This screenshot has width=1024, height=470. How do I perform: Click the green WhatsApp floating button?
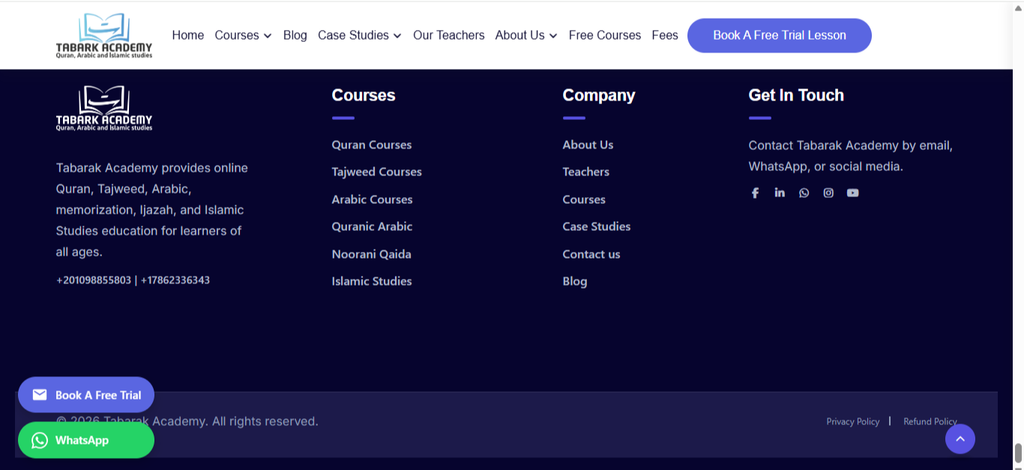pos(86,441)
